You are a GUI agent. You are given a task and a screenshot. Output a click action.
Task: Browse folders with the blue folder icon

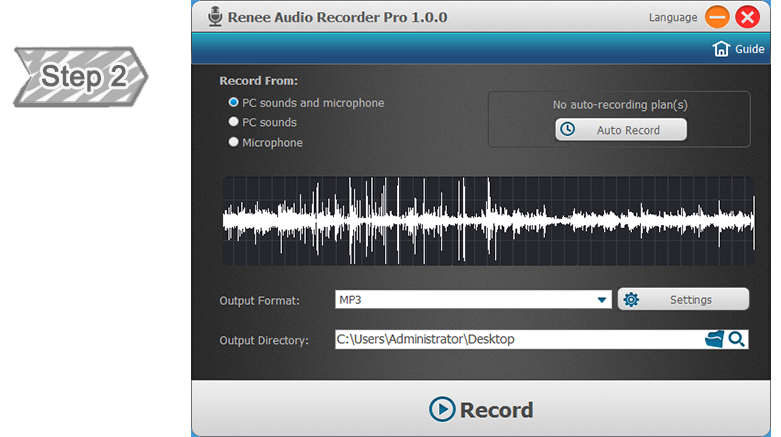tap(713, 340)
